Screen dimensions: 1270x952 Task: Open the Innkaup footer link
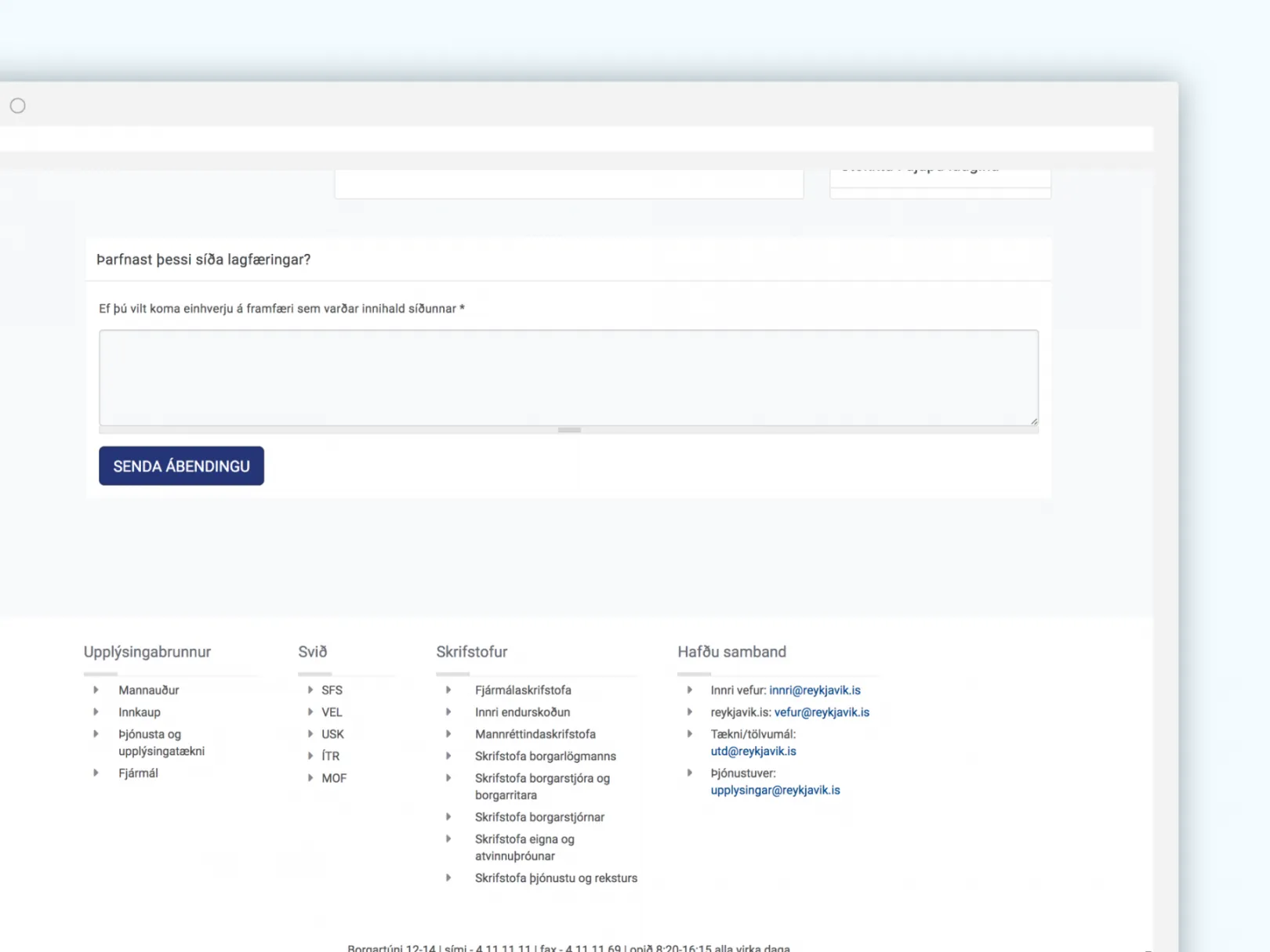click(140, 712)
